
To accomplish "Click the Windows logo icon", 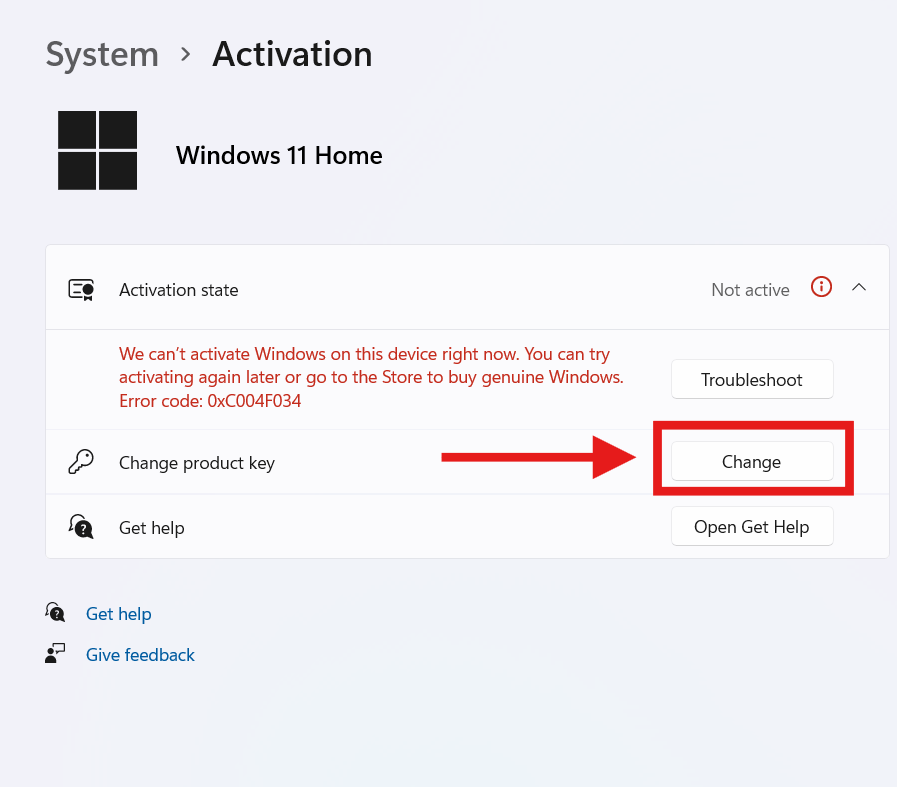I will pyautogui.click(x=97, y=150).
